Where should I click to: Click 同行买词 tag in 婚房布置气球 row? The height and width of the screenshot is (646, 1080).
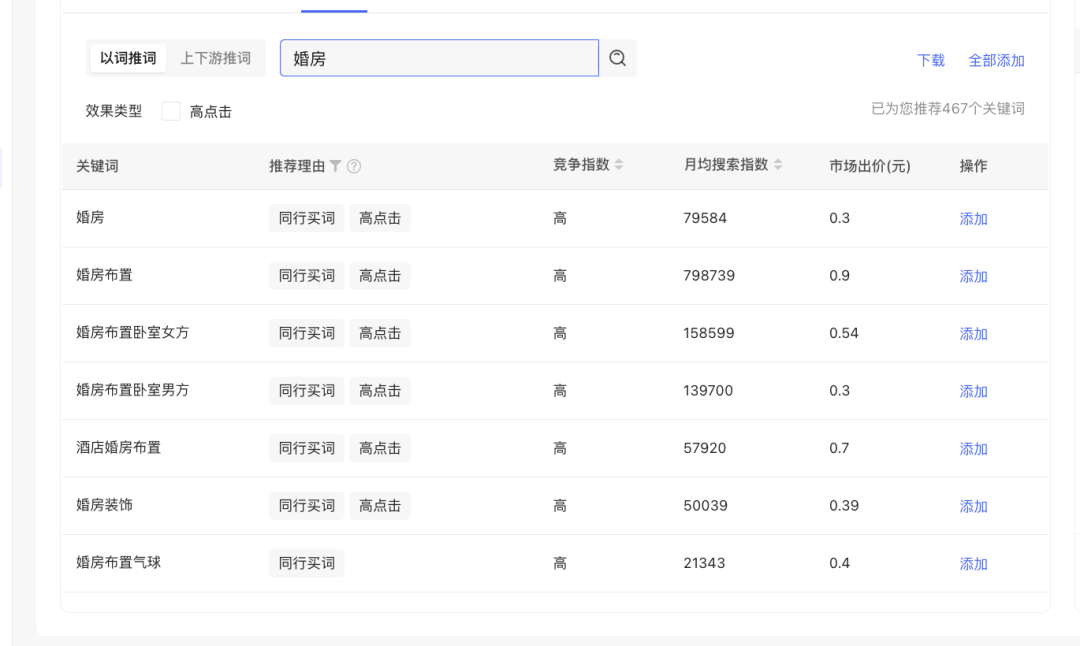(x=307, y=563)
